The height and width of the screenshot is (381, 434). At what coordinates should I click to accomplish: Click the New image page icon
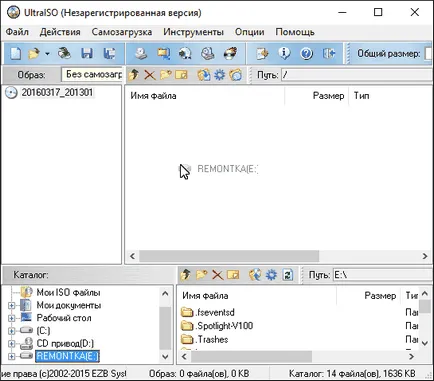15,53
